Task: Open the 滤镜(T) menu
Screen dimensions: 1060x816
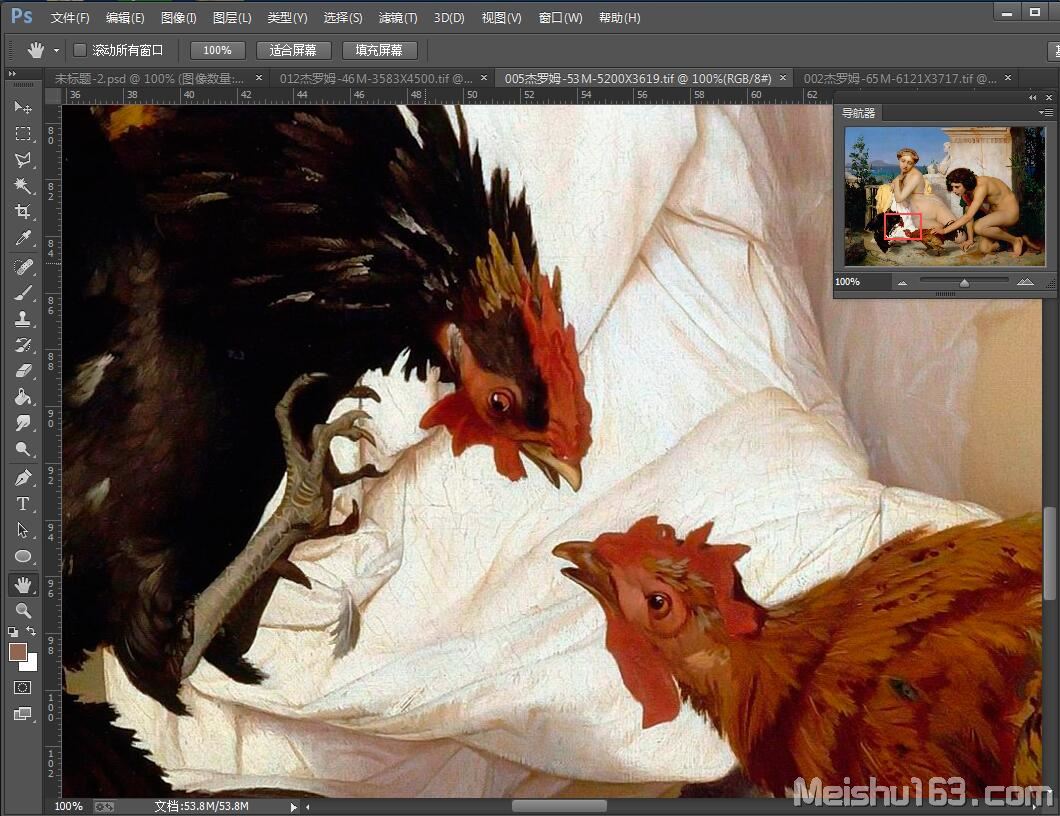Action: click(398, 18)
